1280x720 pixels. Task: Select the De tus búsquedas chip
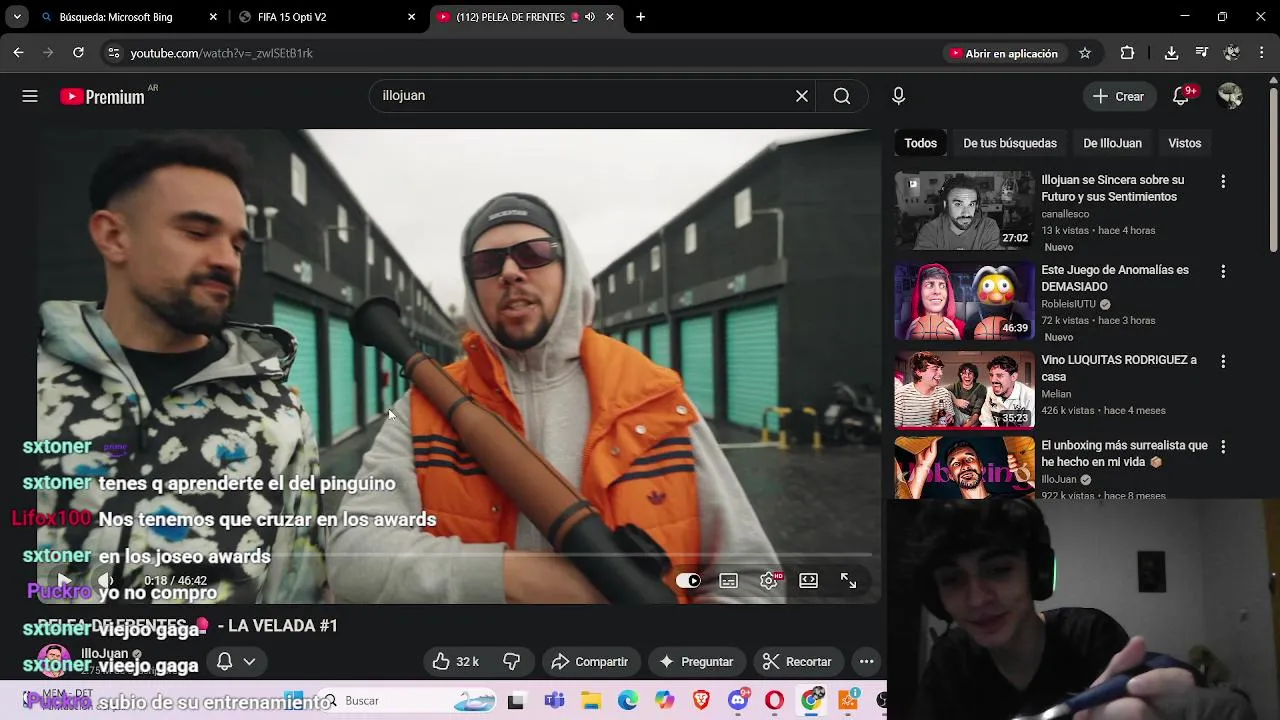(x=1010, y=143)
